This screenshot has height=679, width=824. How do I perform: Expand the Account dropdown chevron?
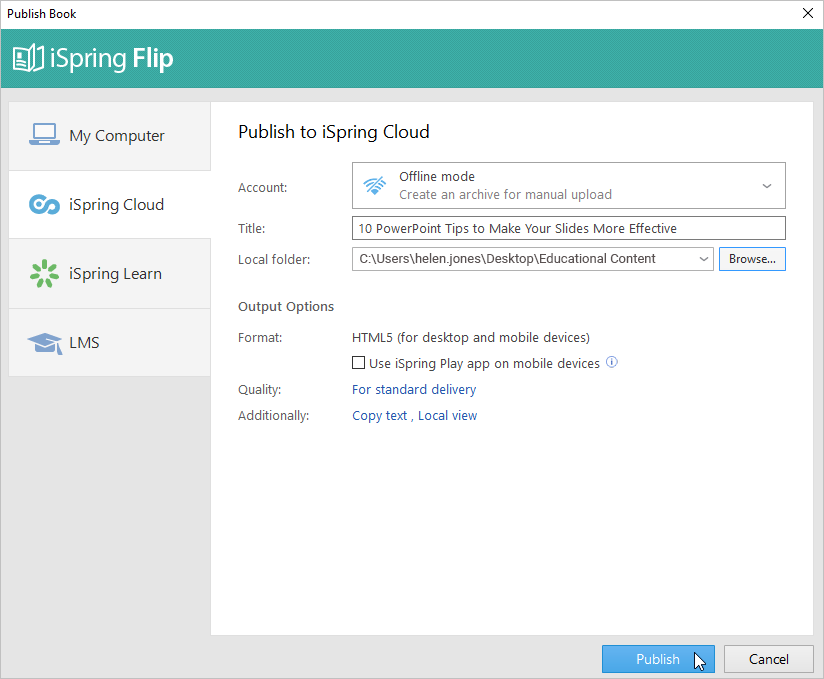(x=767, y=186)
